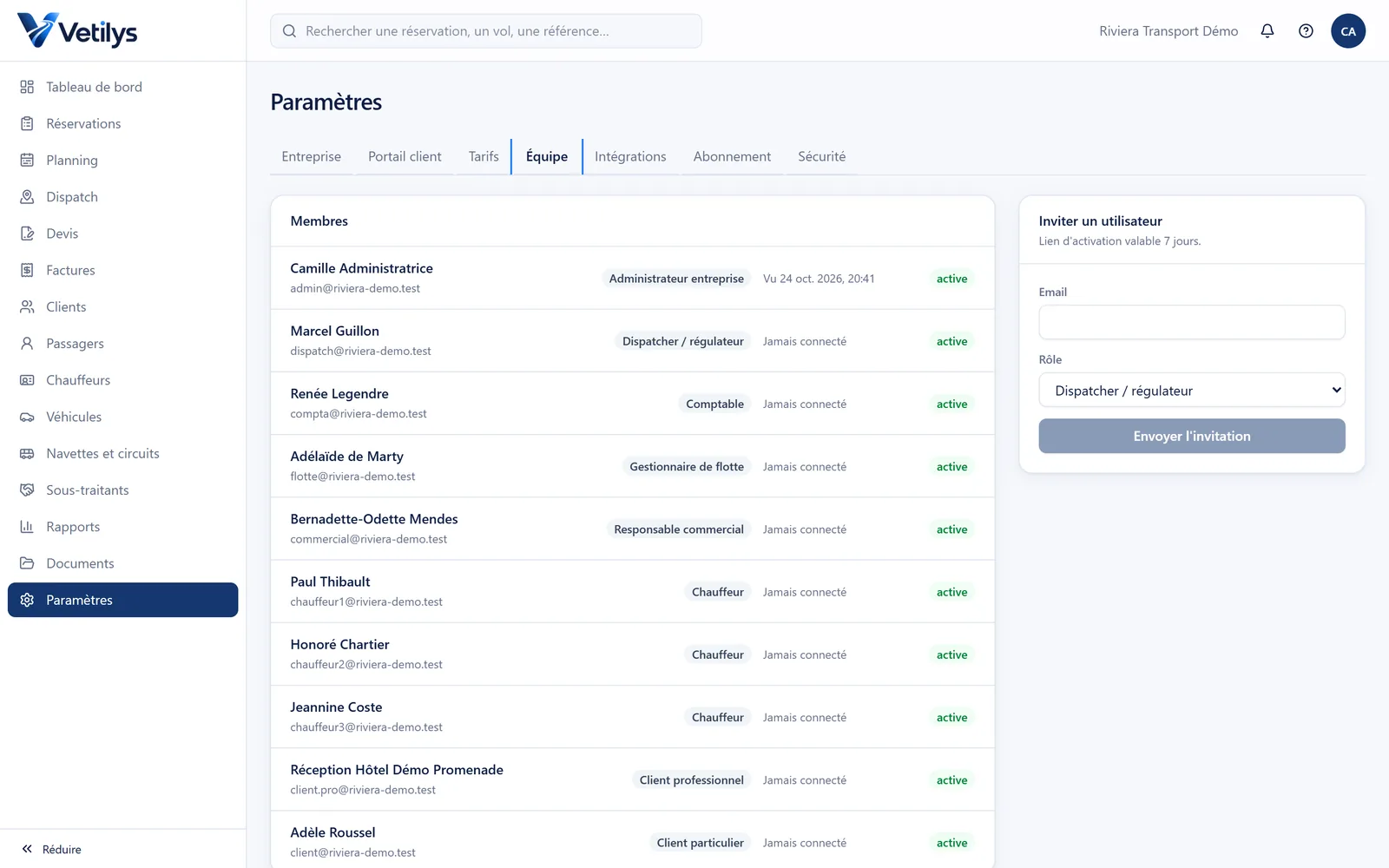Select the Marcel Guillon member row

click(x=632, y=341)
